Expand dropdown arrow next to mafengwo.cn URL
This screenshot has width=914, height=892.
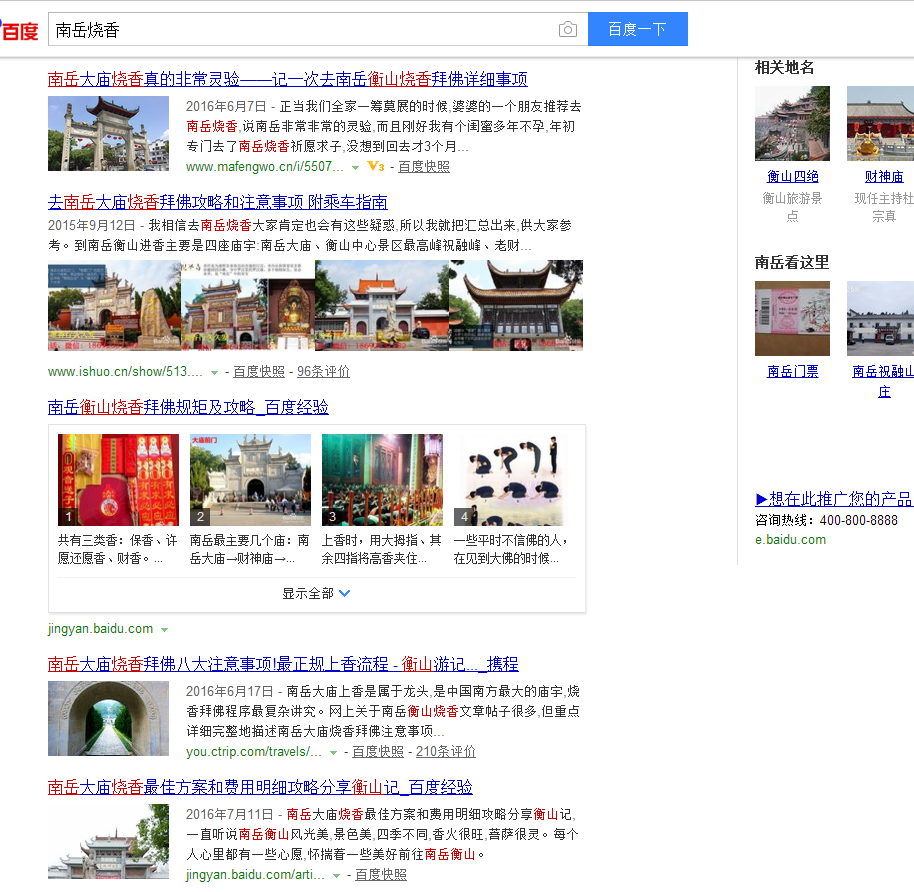tap(355, 168)
